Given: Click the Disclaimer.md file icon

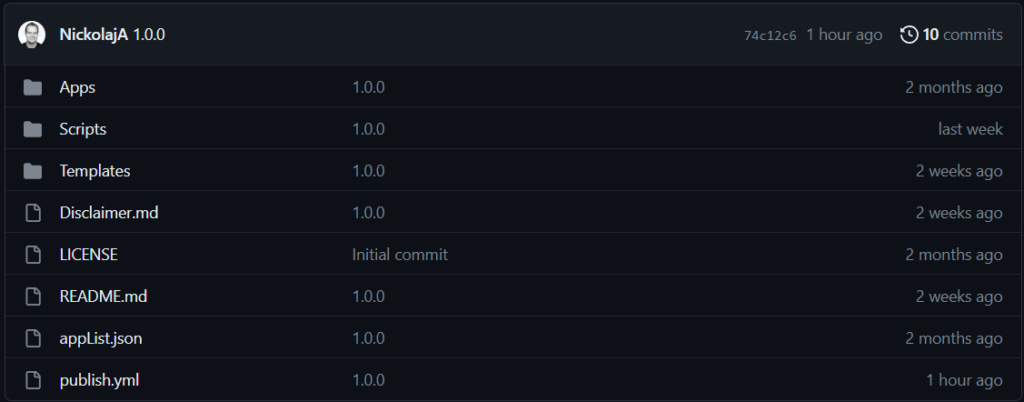Looking at the screenshot, I should point(33,213).
